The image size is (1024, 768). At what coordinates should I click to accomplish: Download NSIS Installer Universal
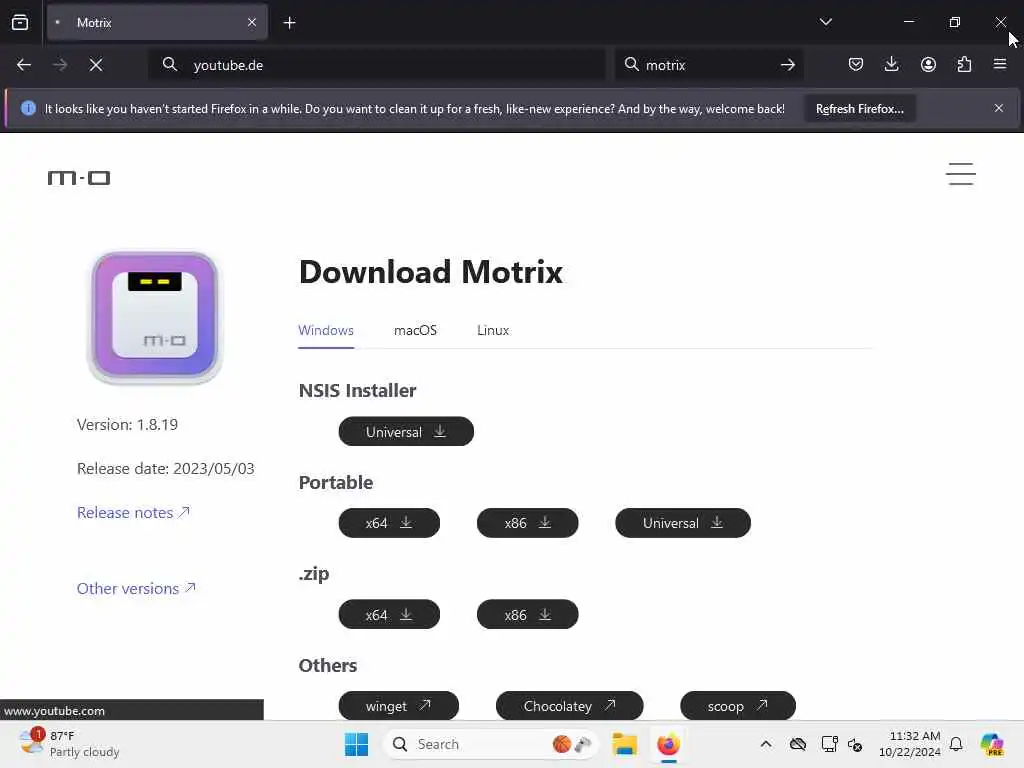pyautogui.click(x=406, y=432)
